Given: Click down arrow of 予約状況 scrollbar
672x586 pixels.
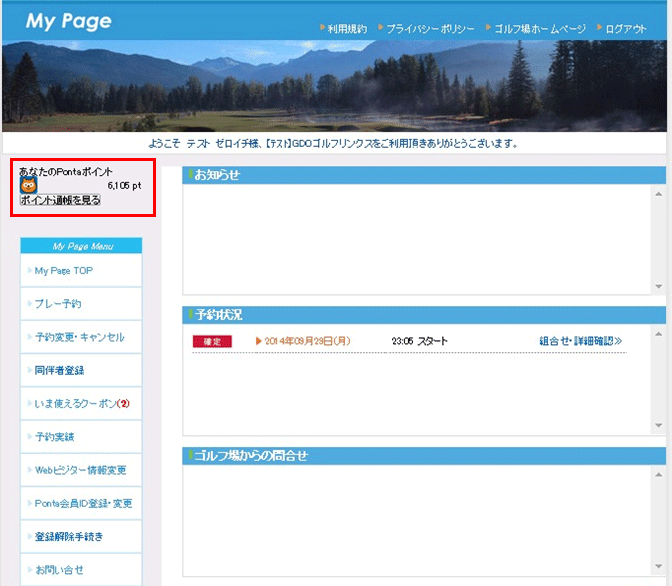Looking at the screenshot, I should (x=659, y=425).
